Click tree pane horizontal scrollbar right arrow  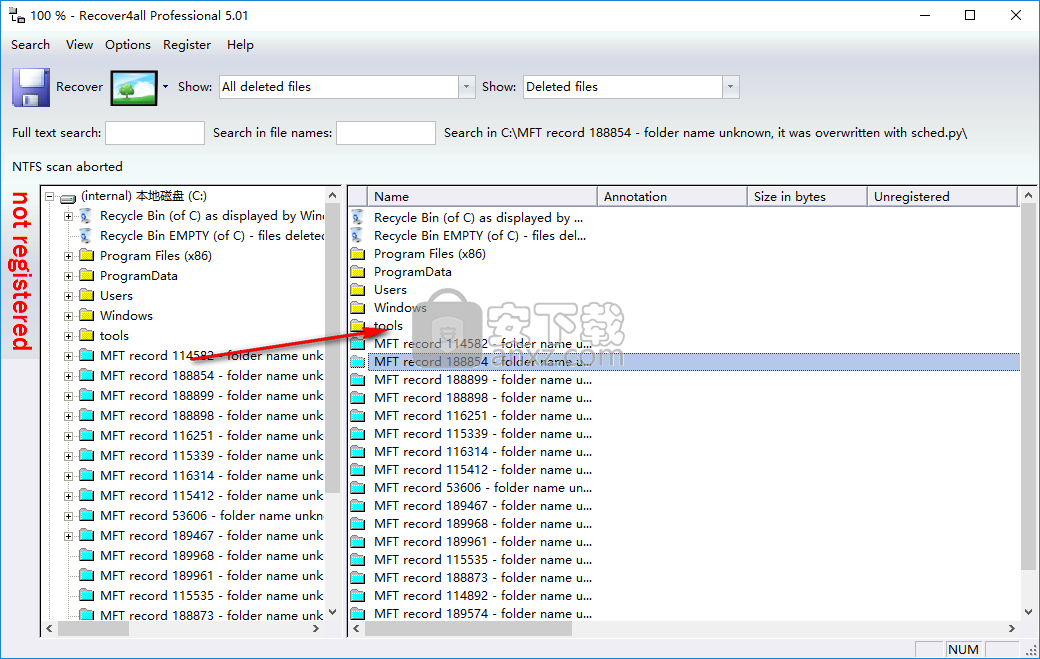coord(316,628)
